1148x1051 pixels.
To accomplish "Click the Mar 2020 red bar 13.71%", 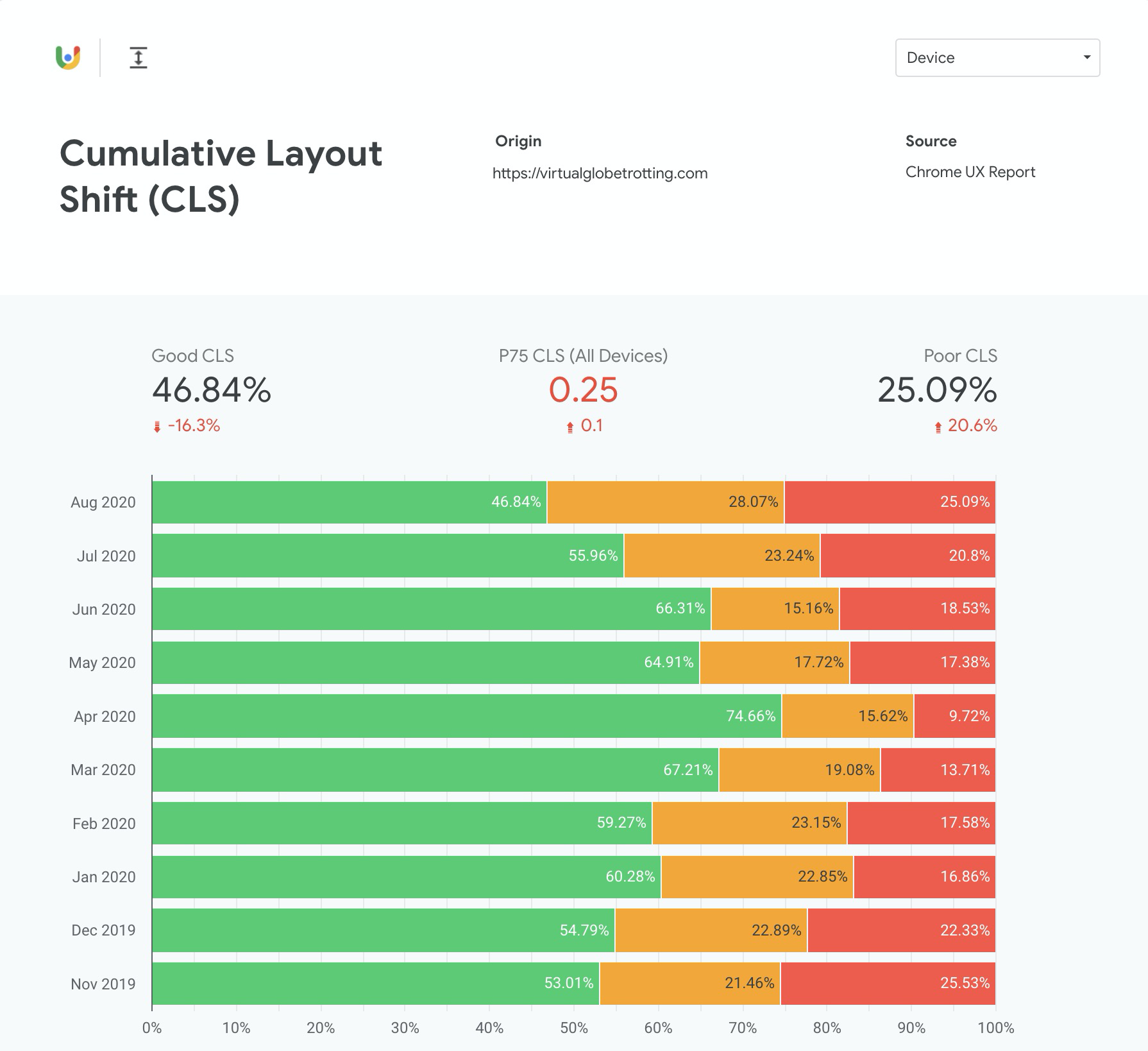I will tap(938, 769).
